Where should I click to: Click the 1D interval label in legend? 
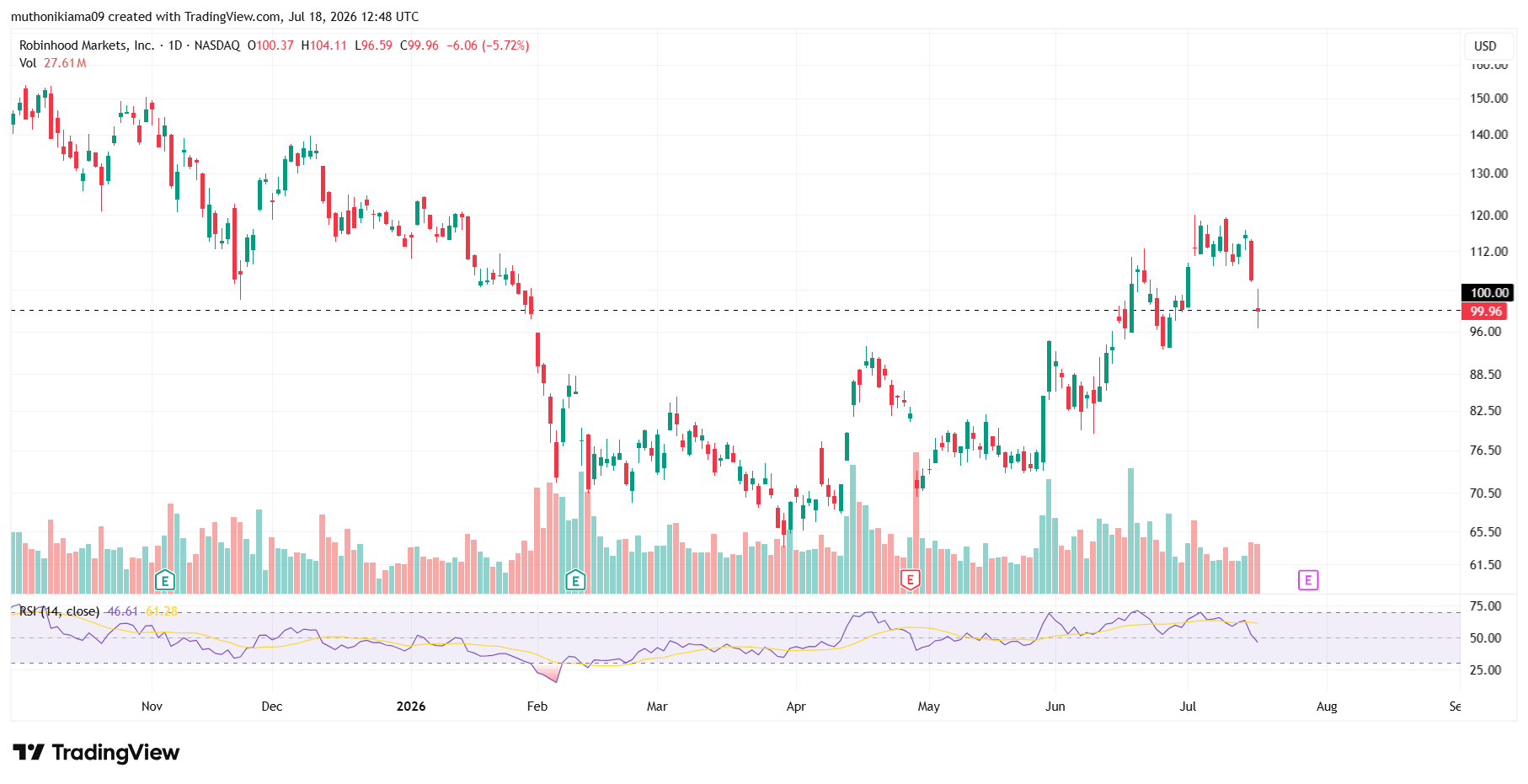pyautogui.click(x=175, y=45)
